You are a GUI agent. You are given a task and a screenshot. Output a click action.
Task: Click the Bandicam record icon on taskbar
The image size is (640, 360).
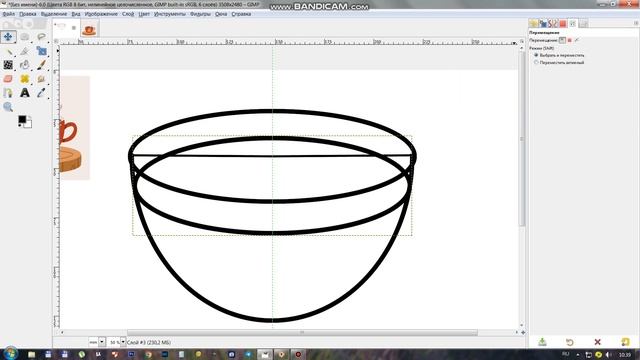(x=298, y=354)
